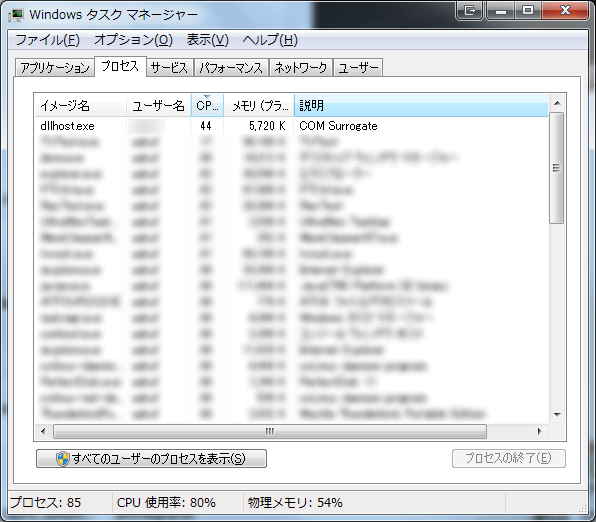Image resolution: width=596 pixels, height=522 pixels.
Task: Click the window switch icon button in title bar
Action: click(x=469, y=11)
